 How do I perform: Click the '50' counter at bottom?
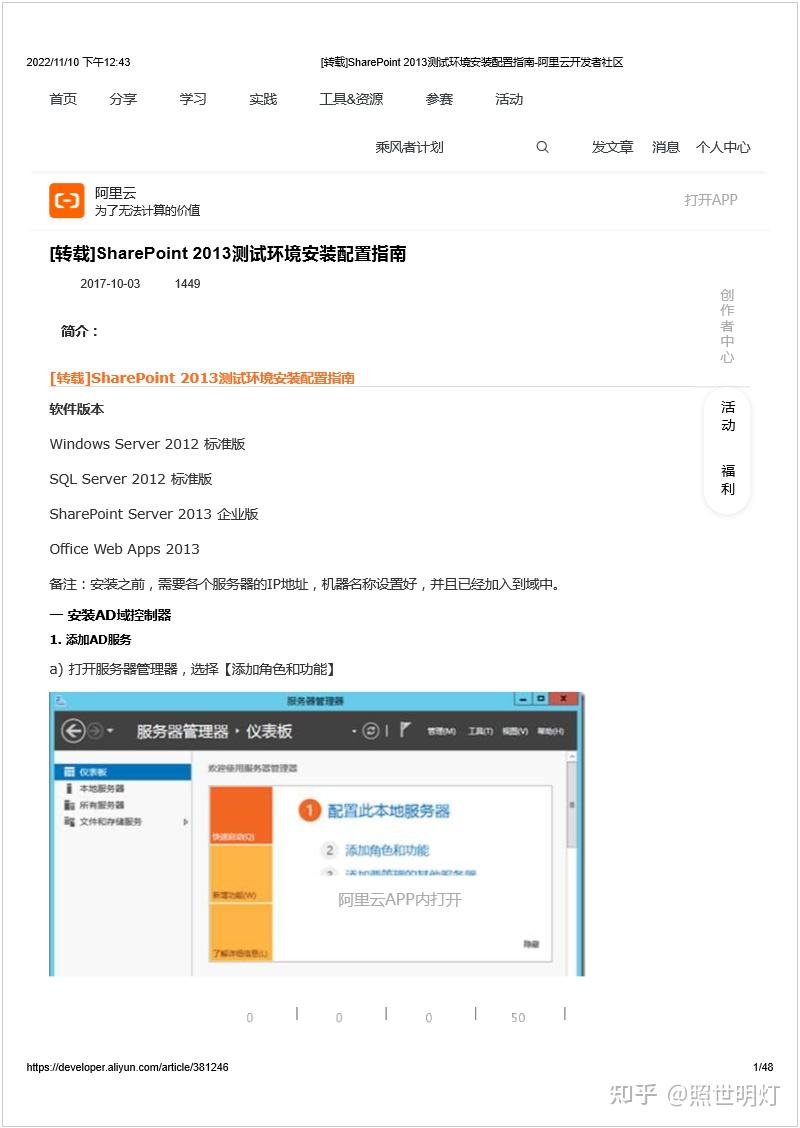click(518, 1017)
